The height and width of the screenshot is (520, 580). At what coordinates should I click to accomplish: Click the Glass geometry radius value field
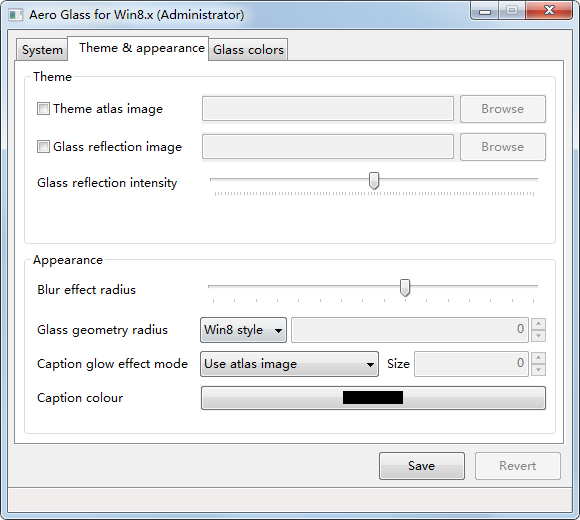pos(410,330)
